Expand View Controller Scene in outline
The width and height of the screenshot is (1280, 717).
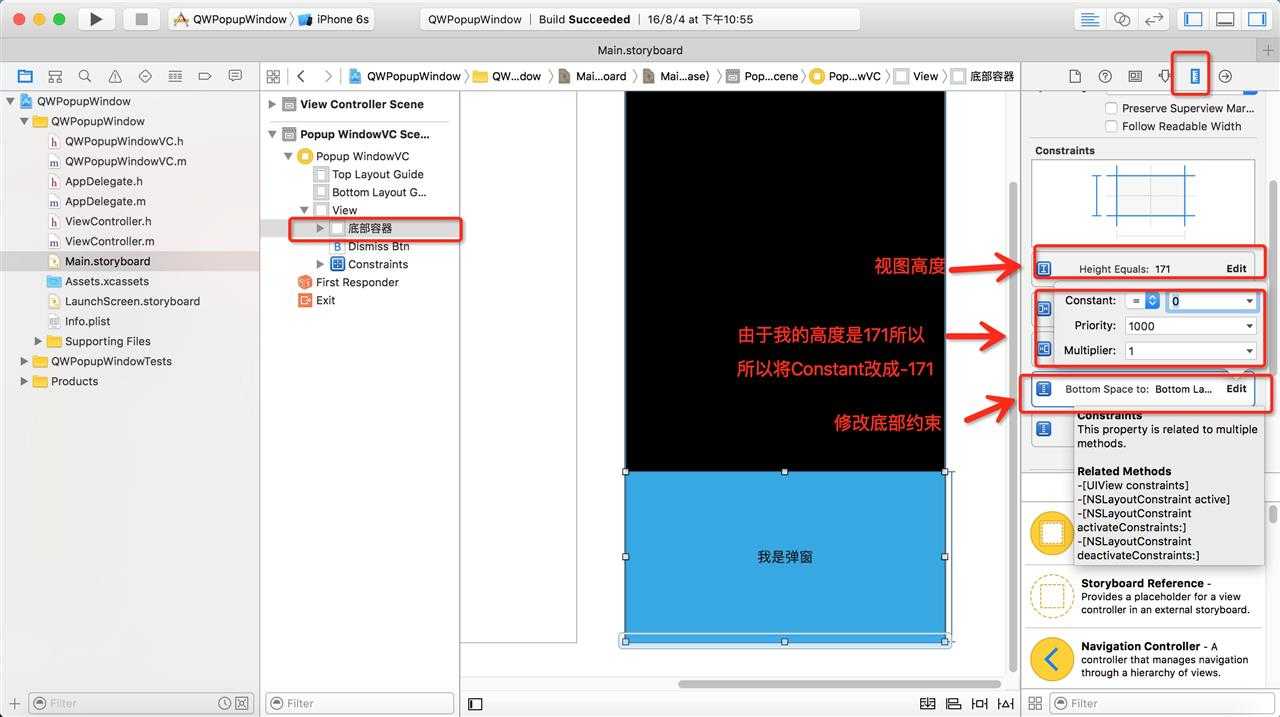[x=272, y=104]
